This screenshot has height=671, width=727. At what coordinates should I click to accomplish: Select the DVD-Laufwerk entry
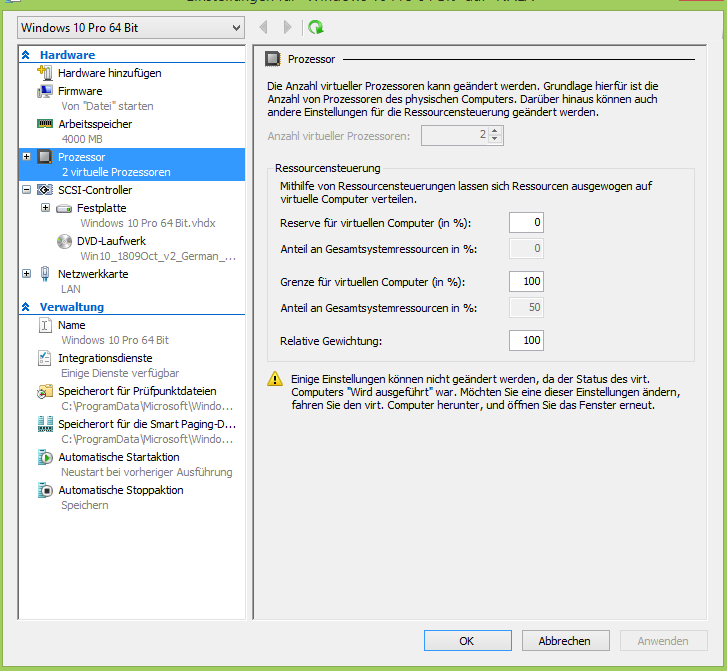coord(111,241)
